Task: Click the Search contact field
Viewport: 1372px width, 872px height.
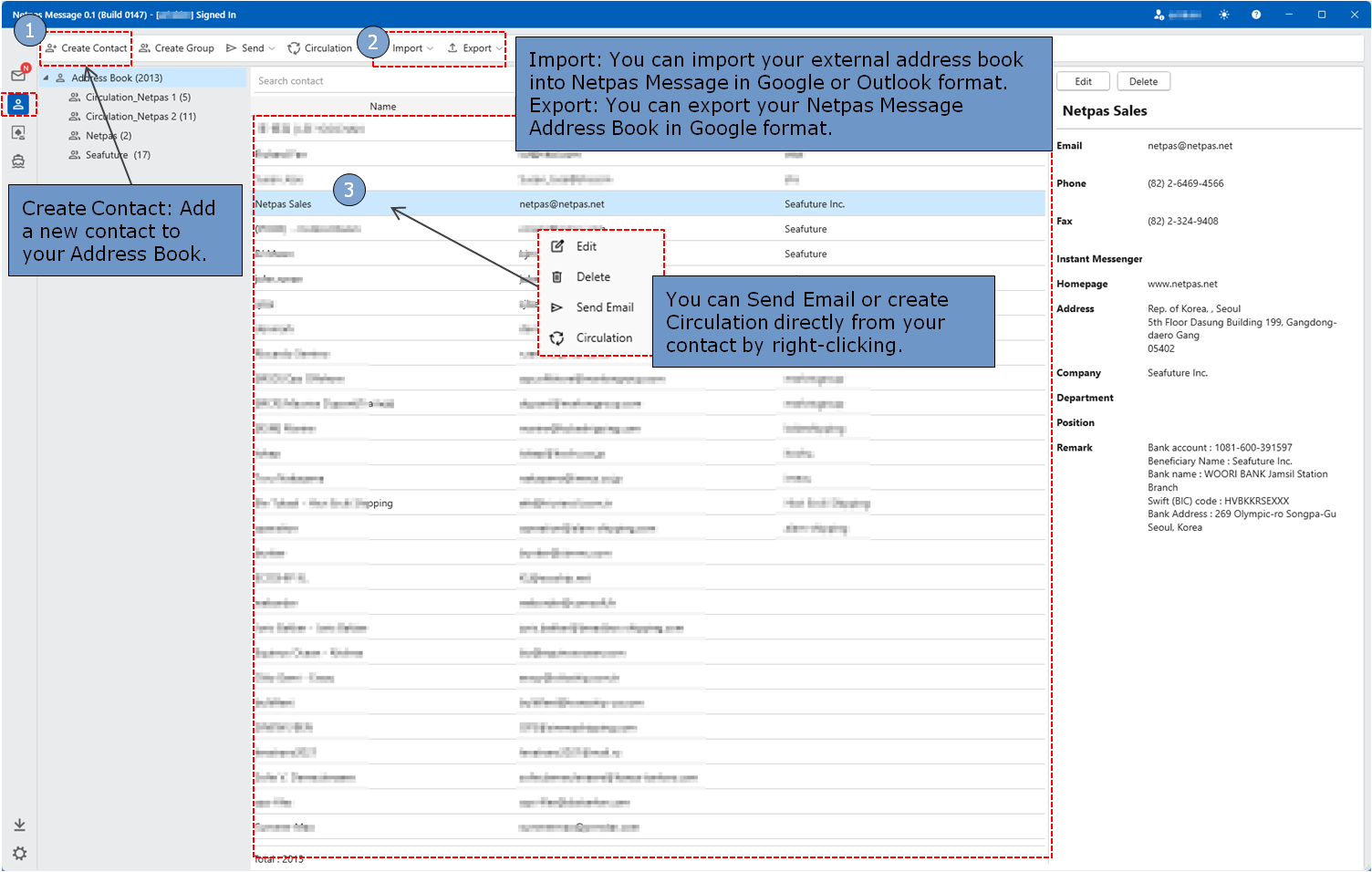Action: point(383,81)
